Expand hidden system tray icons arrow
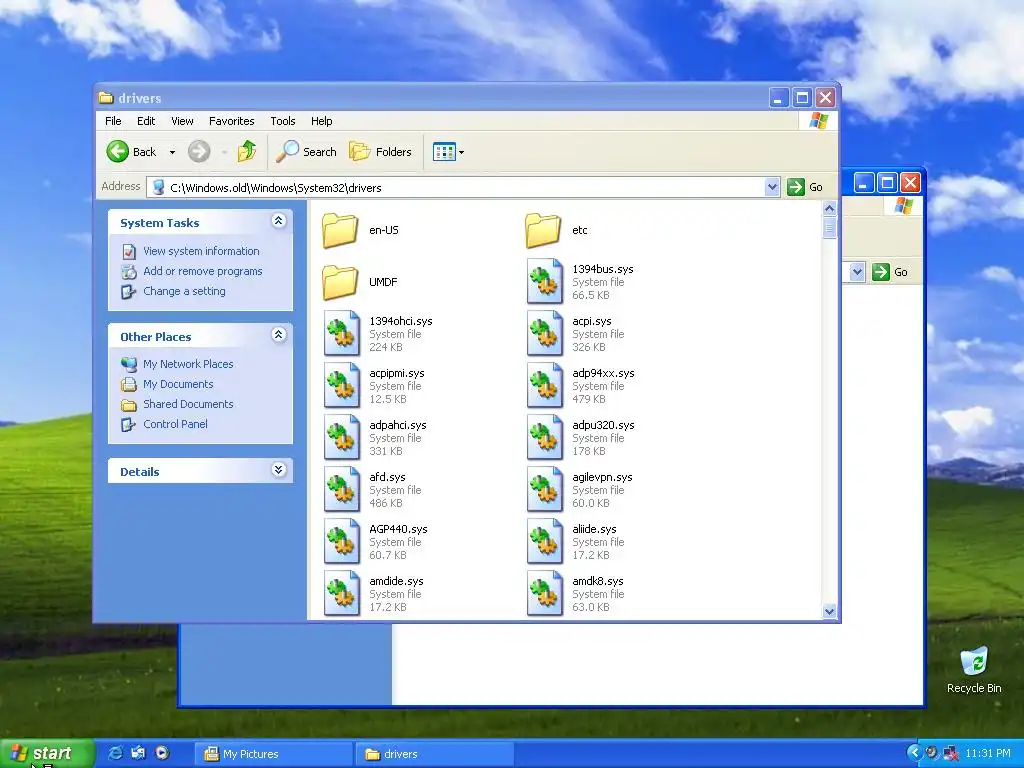Viewport: 1024px width, 768px height. coord(914,753)
